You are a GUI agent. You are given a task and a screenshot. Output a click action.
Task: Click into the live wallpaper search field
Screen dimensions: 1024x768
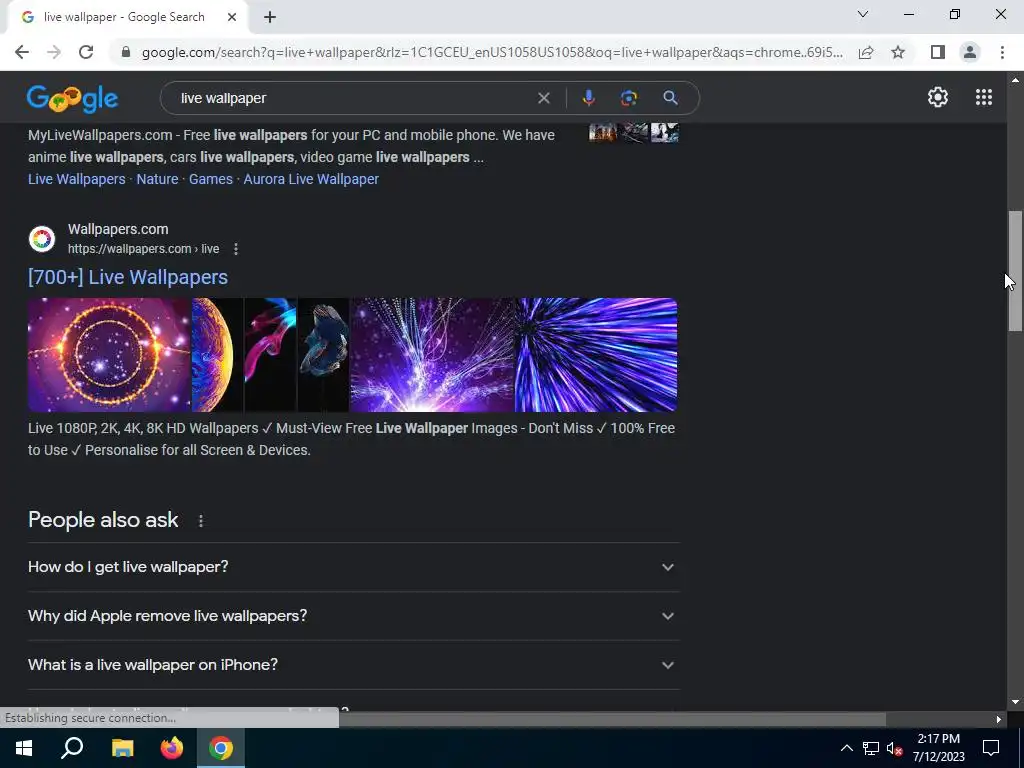point(353,98)
